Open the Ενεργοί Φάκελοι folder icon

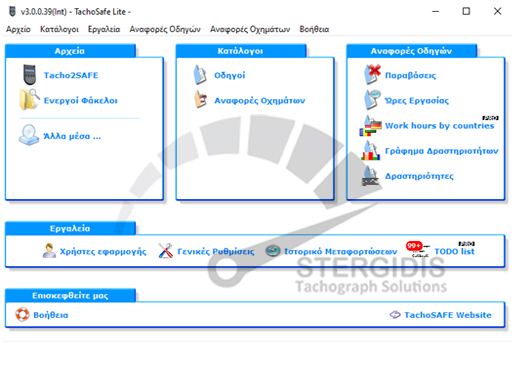point(29,100)
